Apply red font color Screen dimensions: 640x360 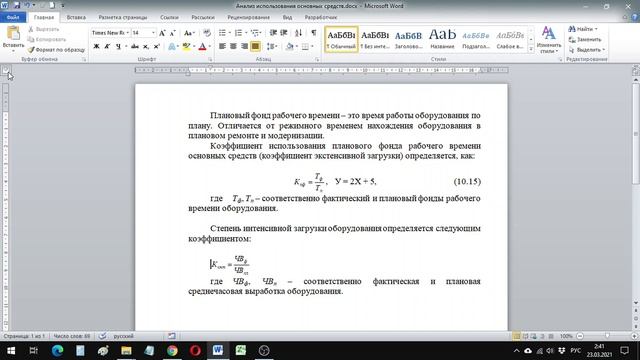202,47
